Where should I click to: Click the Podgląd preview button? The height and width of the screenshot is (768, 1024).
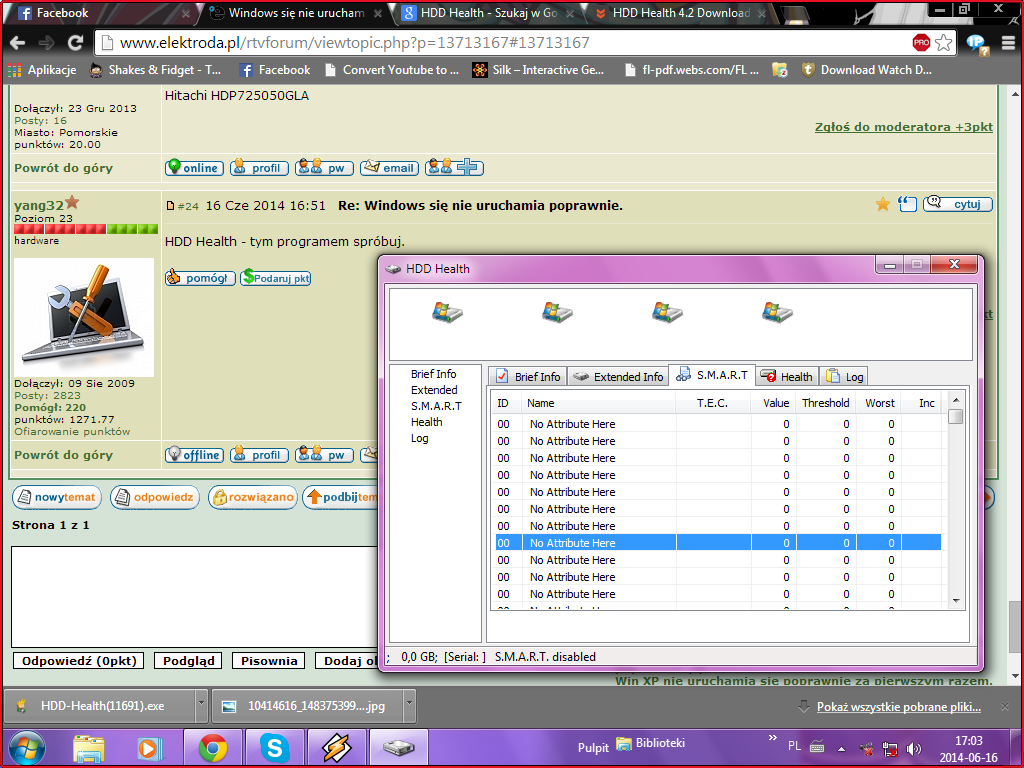pyautogui.click(x=188, y=661)
